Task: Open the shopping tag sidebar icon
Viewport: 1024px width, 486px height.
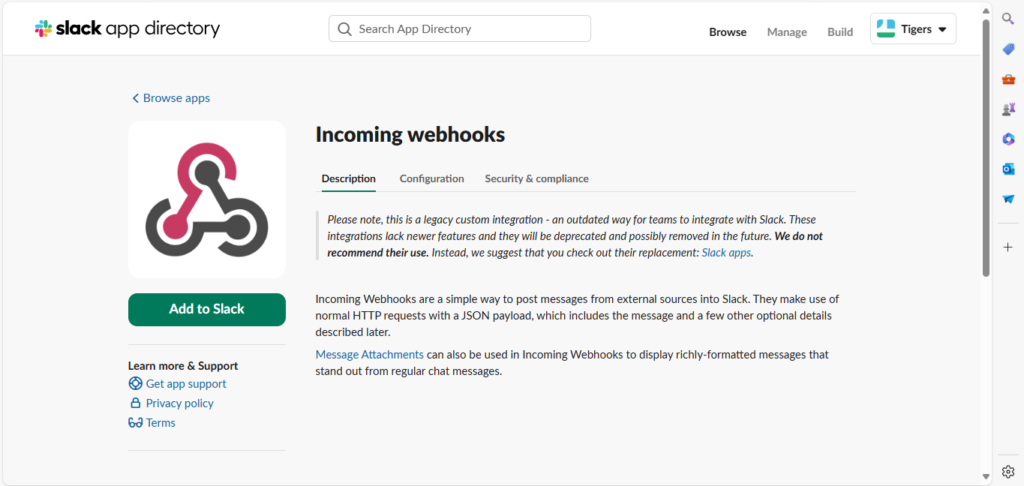Action: click(x=1008, y=49)
